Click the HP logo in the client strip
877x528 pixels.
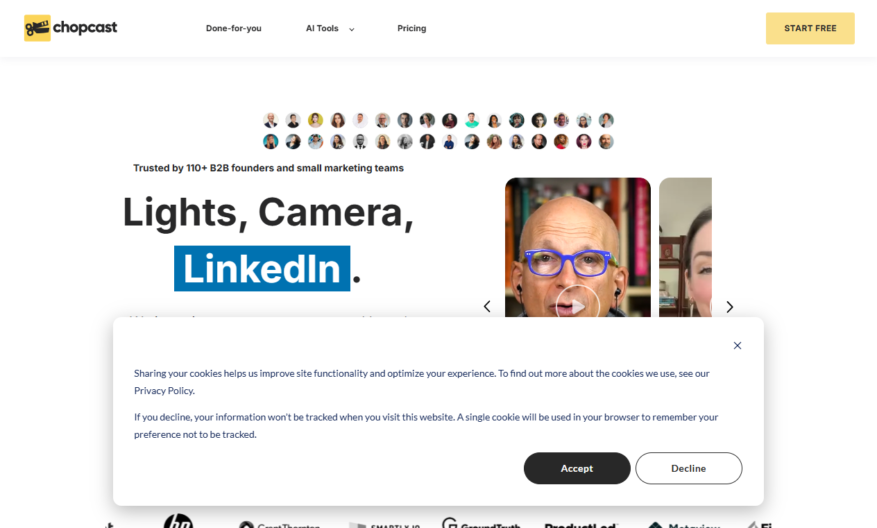(x=178, y=521)
